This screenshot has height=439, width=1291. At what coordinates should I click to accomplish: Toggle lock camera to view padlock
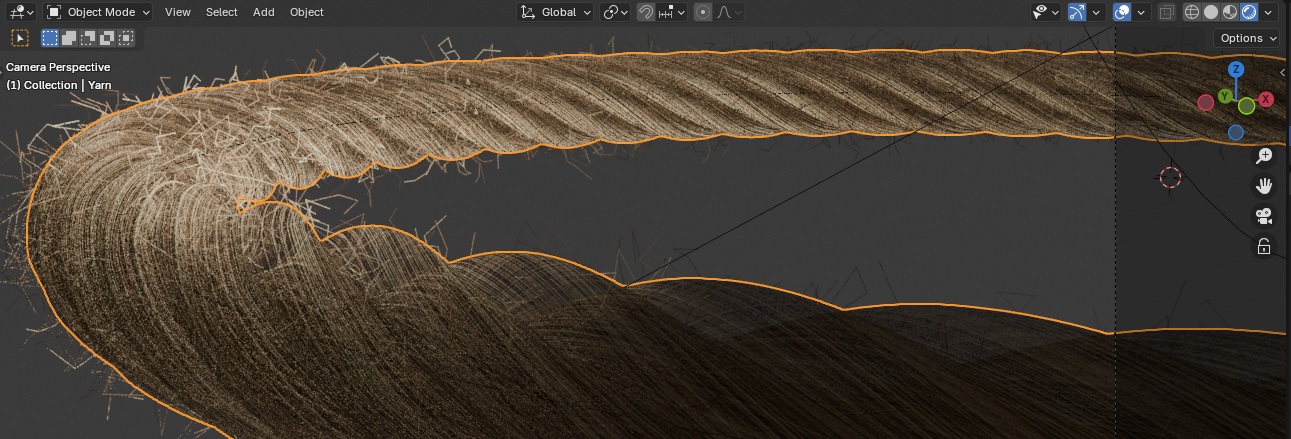point(1264,246)
